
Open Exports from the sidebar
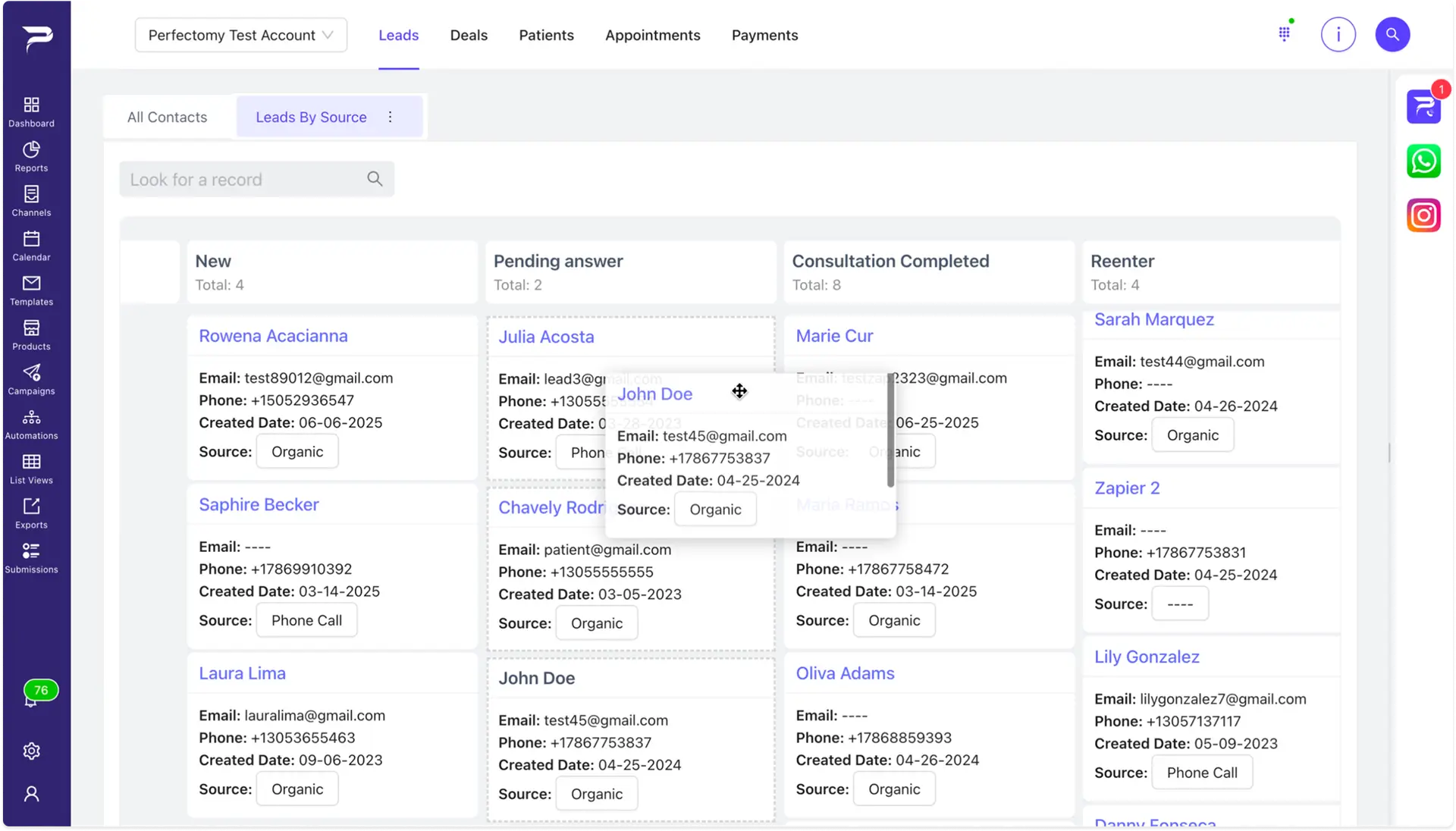[x=31, y=514]
